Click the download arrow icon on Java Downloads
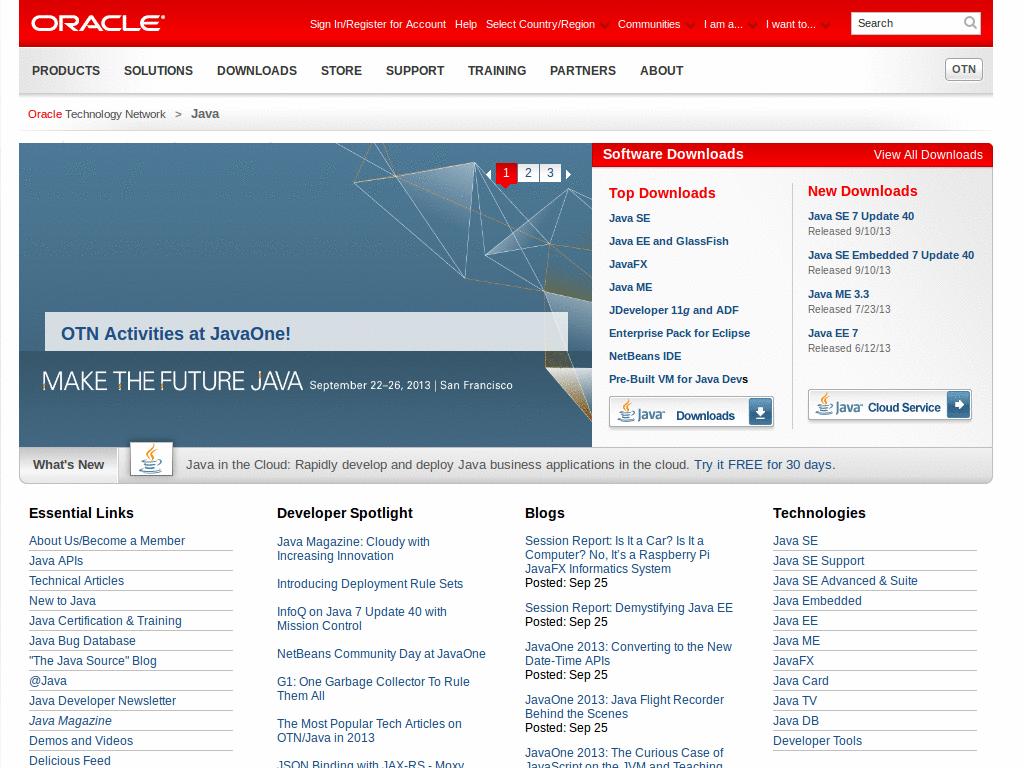This screenshot has width=1024, height=768. 760,412
